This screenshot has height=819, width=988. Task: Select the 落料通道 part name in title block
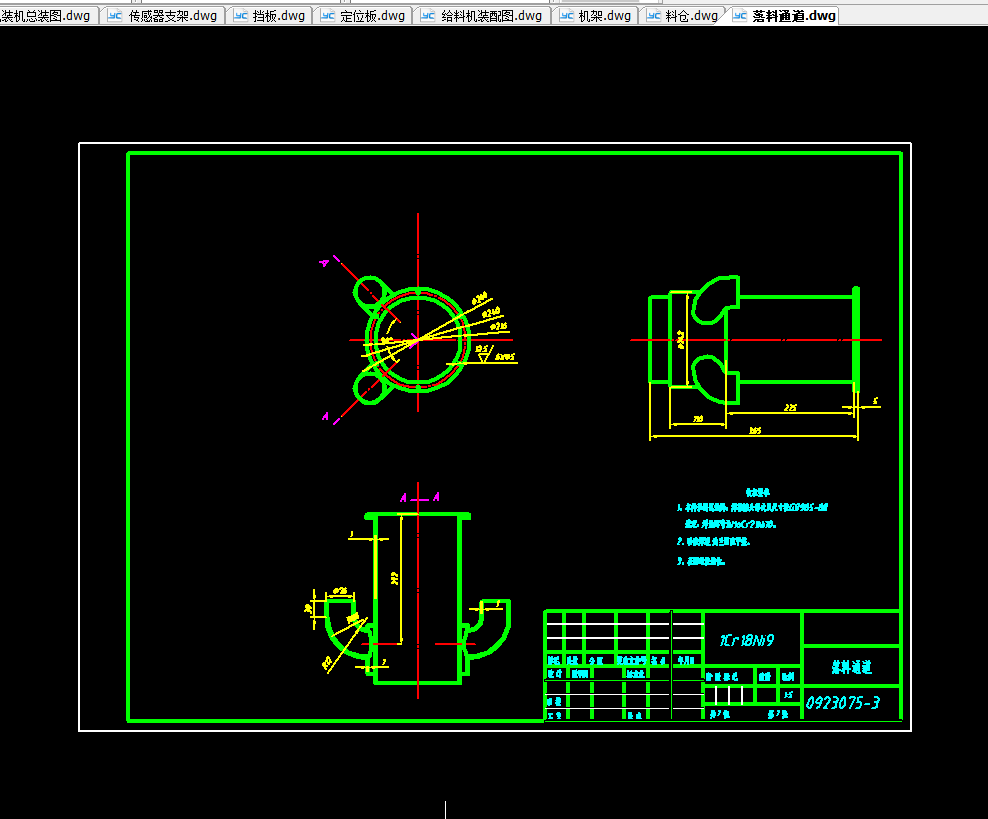pyautogui.click(x=851, y=667)
